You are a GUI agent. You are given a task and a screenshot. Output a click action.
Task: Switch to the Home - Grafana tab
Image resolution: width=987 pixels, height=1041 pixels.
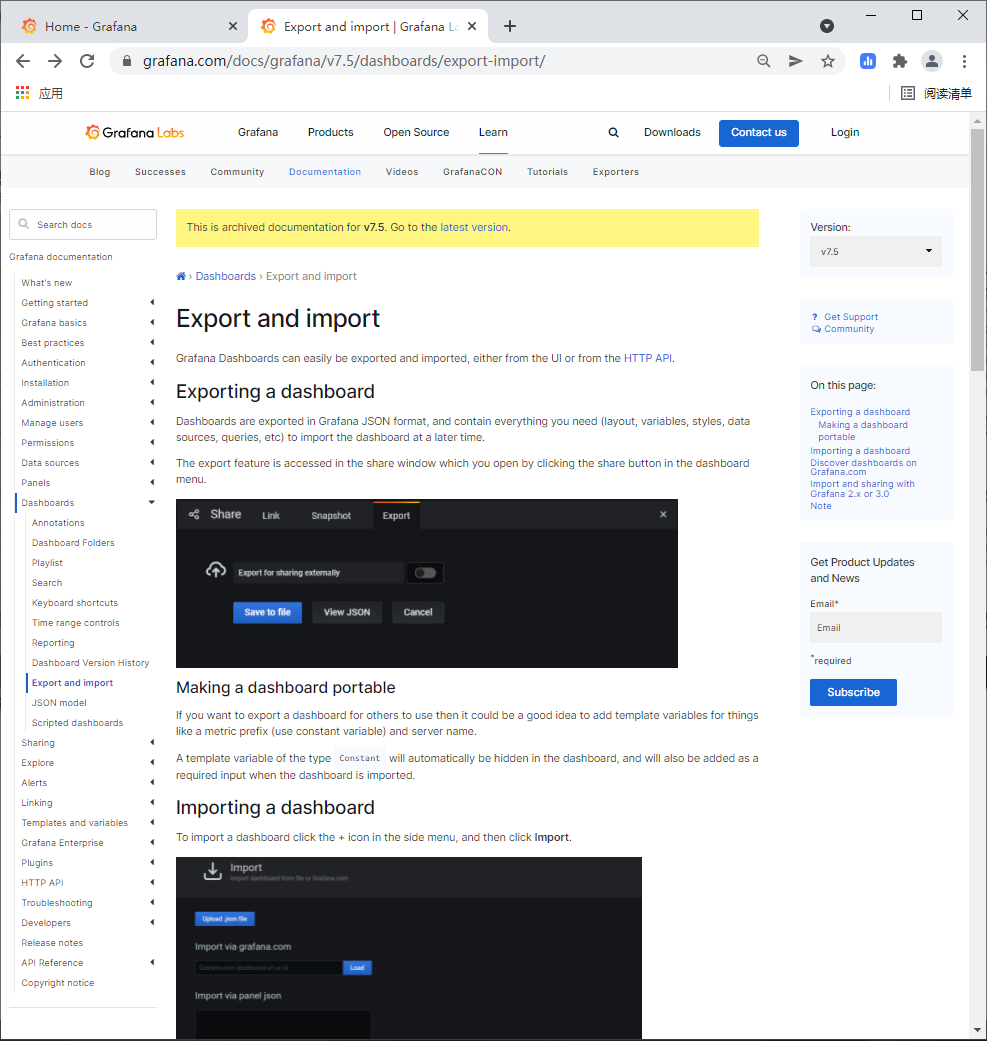click(x=126, y=26)
